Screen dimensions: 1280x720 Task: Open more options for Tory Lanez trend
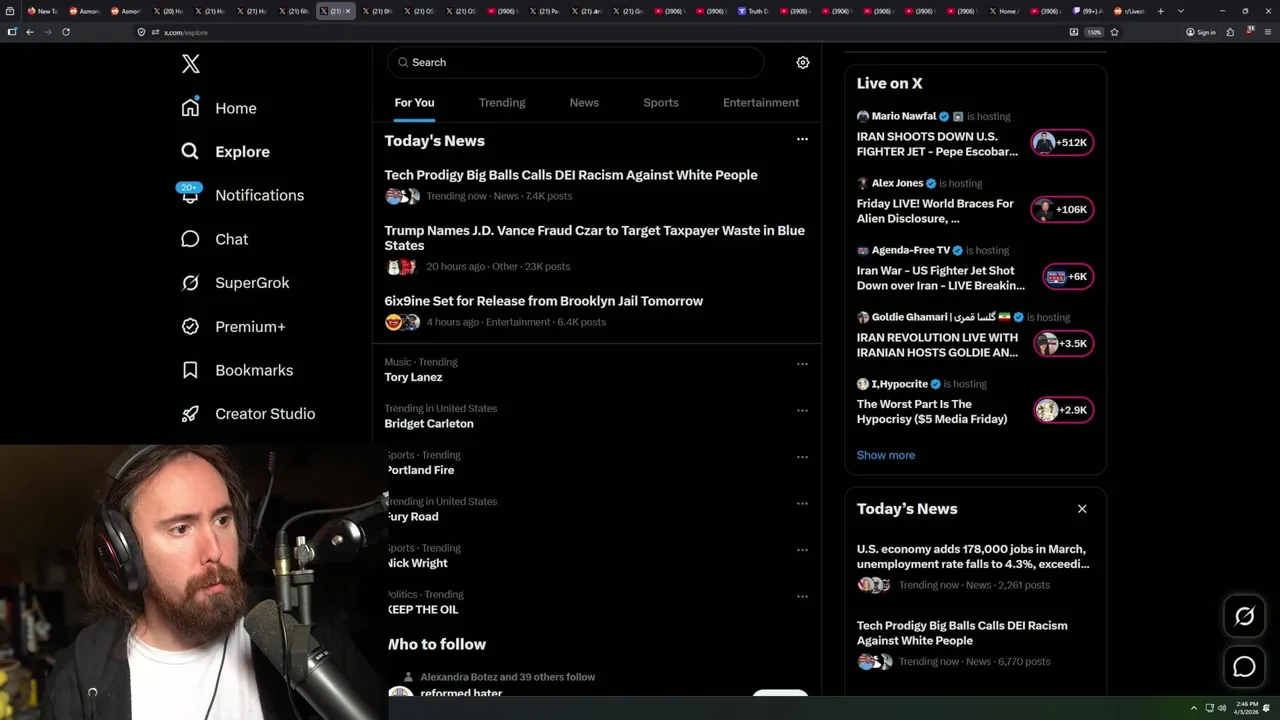click(802, 364)
